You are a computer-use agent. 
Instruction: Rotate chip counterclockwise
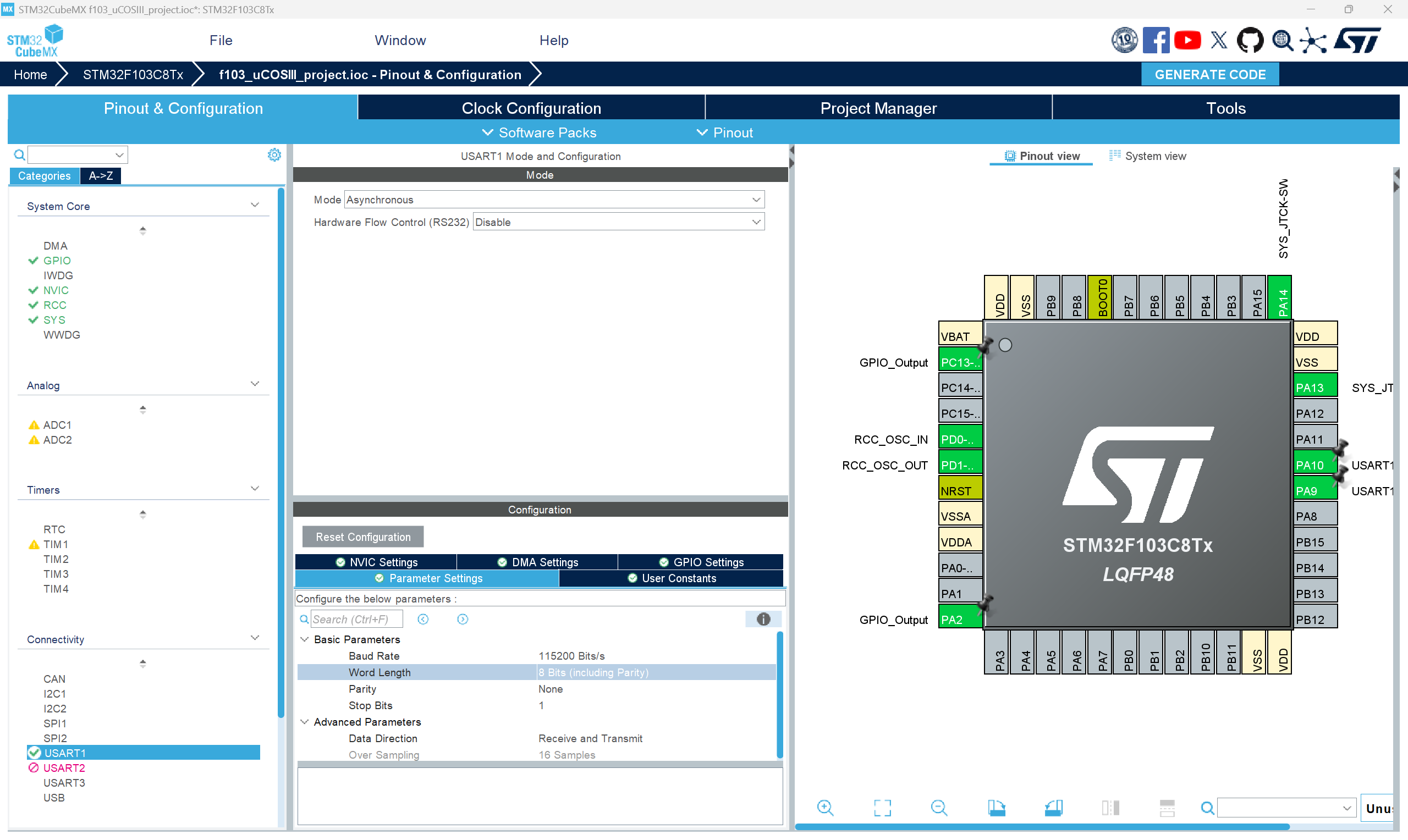click(x=1053, y=808)
